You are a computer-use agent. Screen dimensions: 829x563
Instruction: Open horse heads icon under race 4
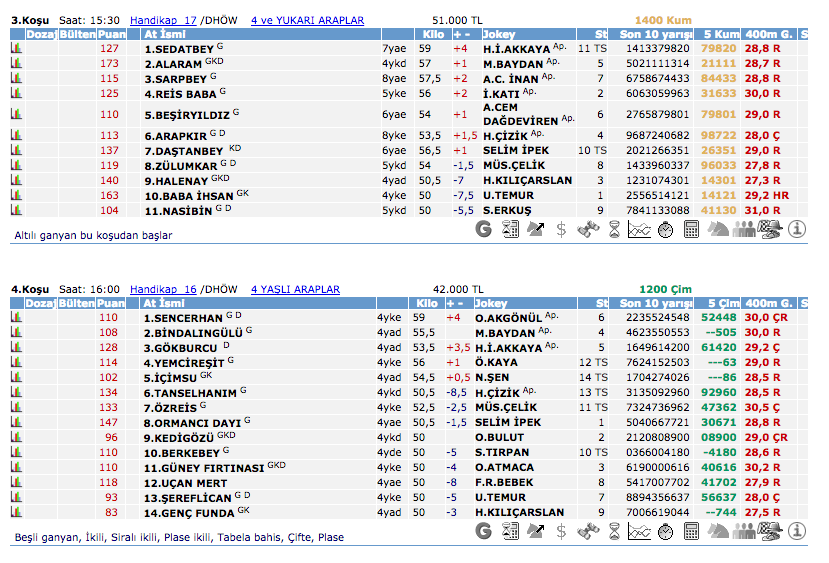point(718,536)
